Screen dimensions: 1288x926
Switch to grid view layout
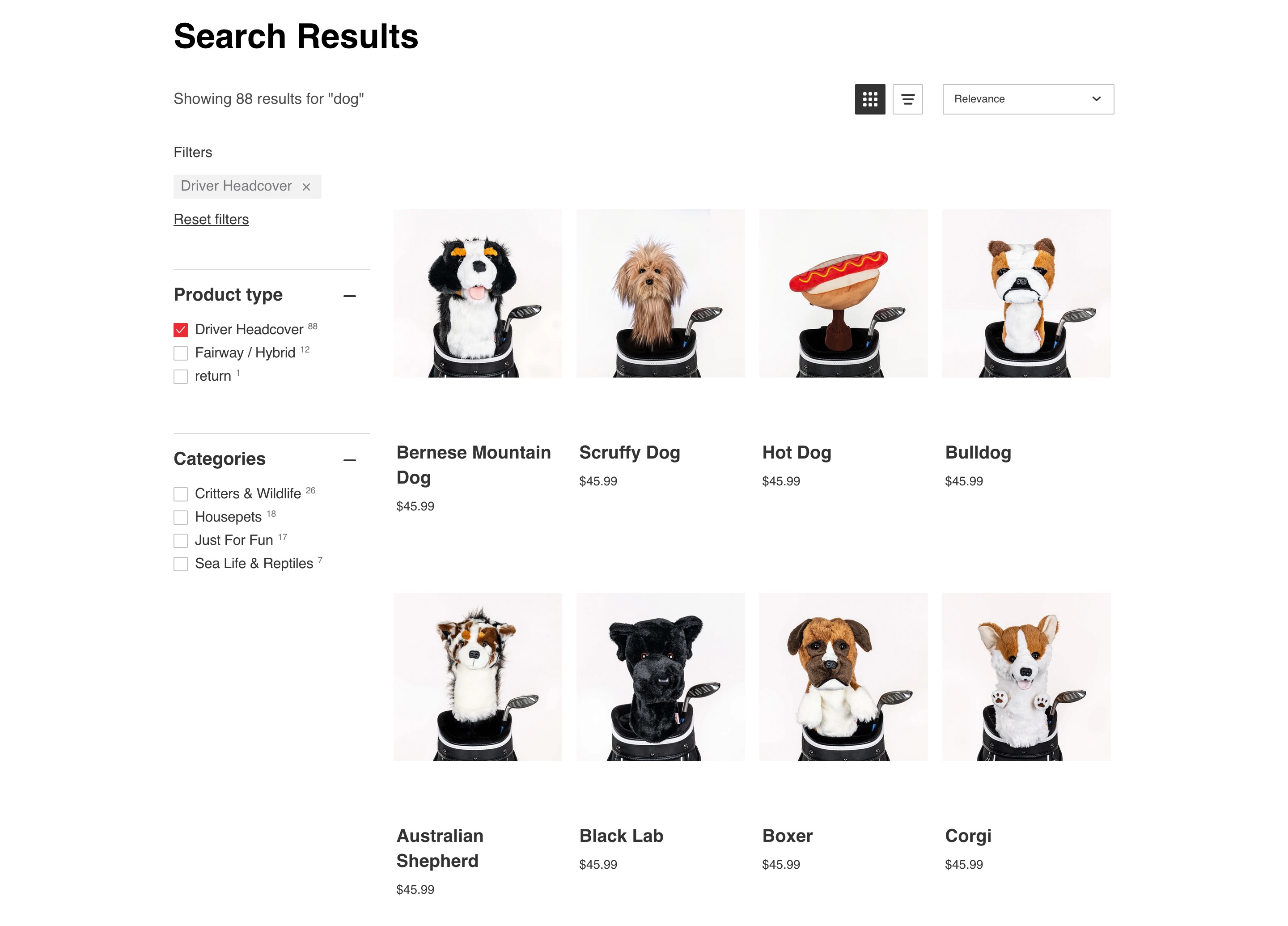tap(869, 99)
